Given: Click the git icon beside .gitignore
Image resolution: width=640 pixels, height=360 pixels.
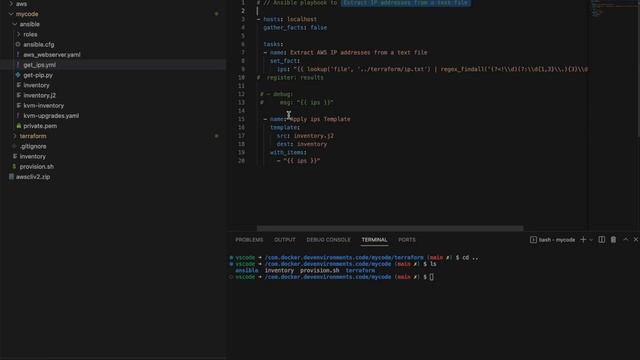Looking at the screenshot, I should [14, 146].
